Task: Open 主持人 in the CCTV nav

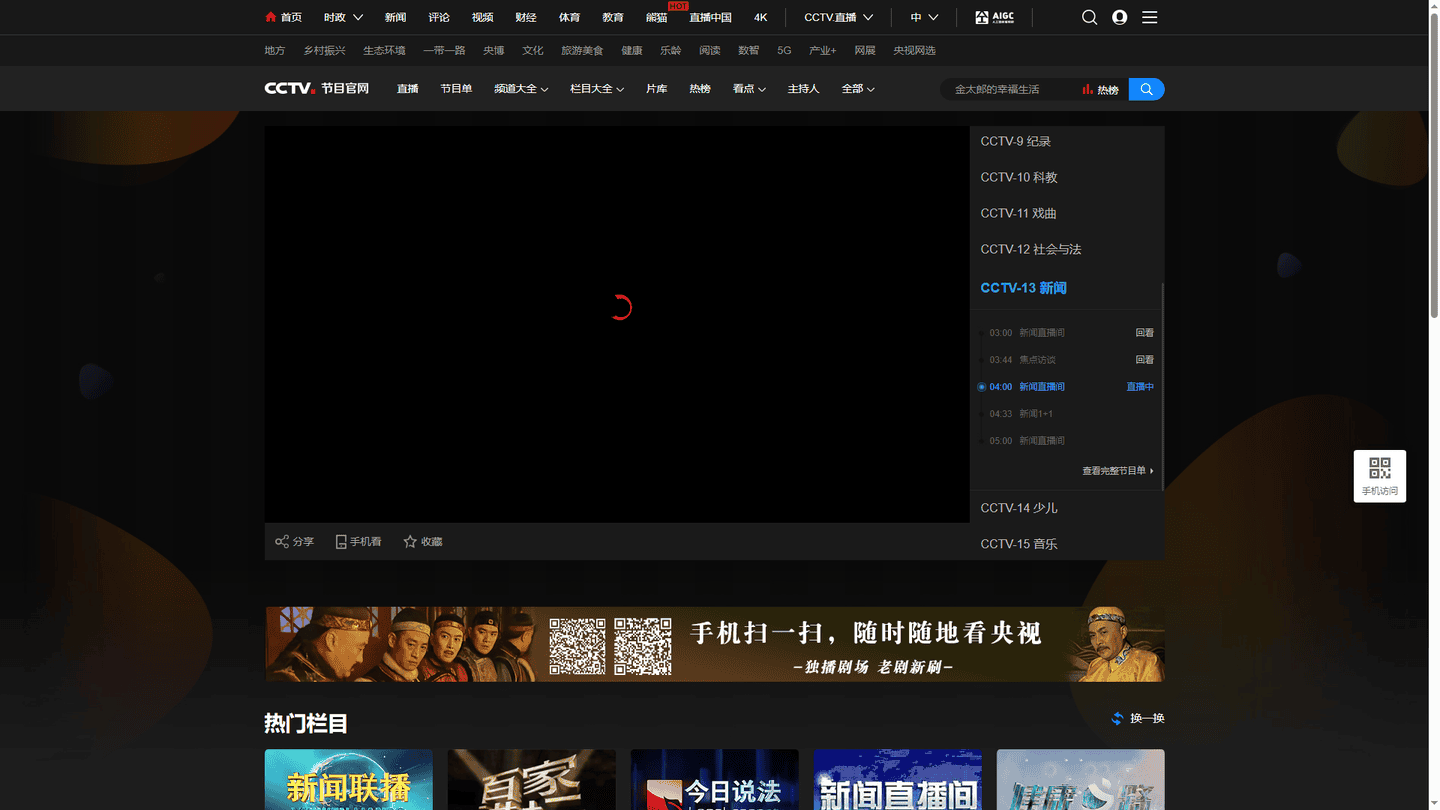Action: [x=803, y=89]
